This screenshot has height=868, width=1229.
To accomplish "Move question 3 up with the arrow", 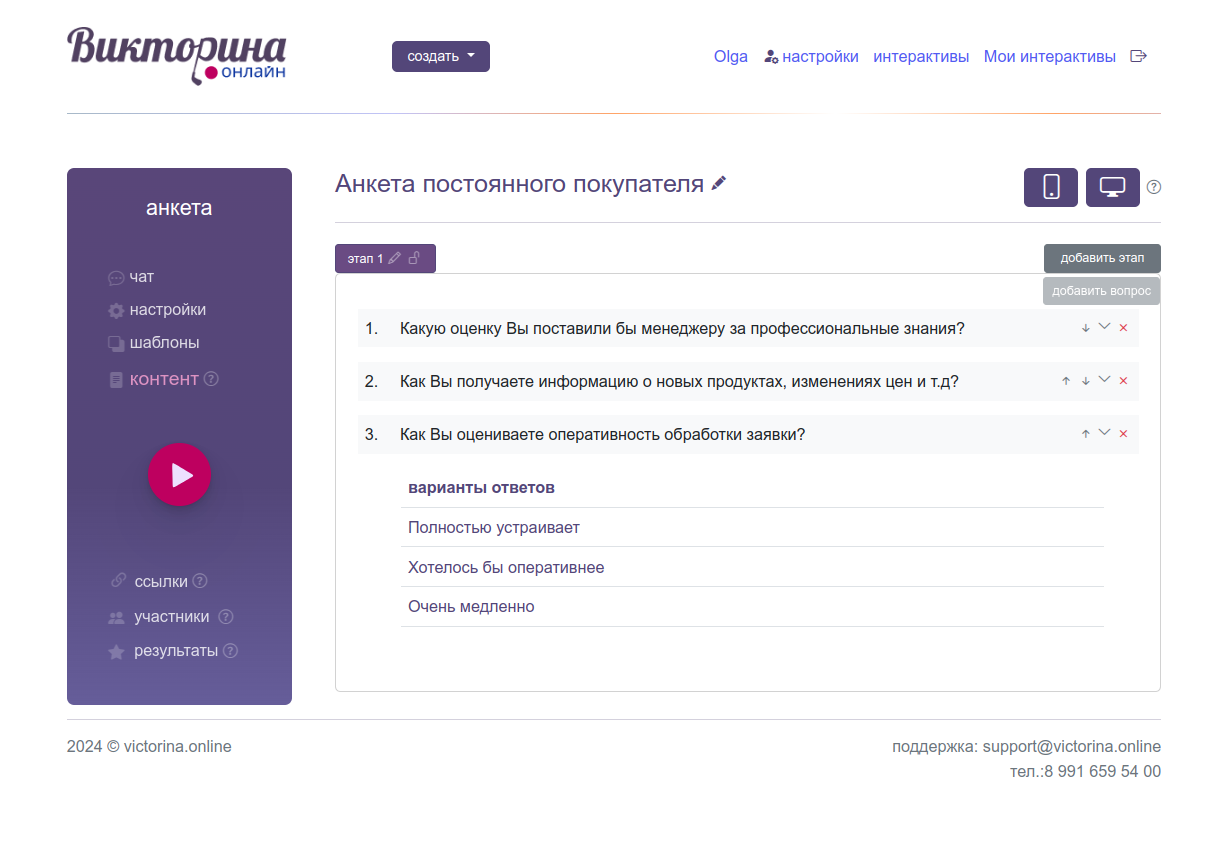I will click(1086, 434).
